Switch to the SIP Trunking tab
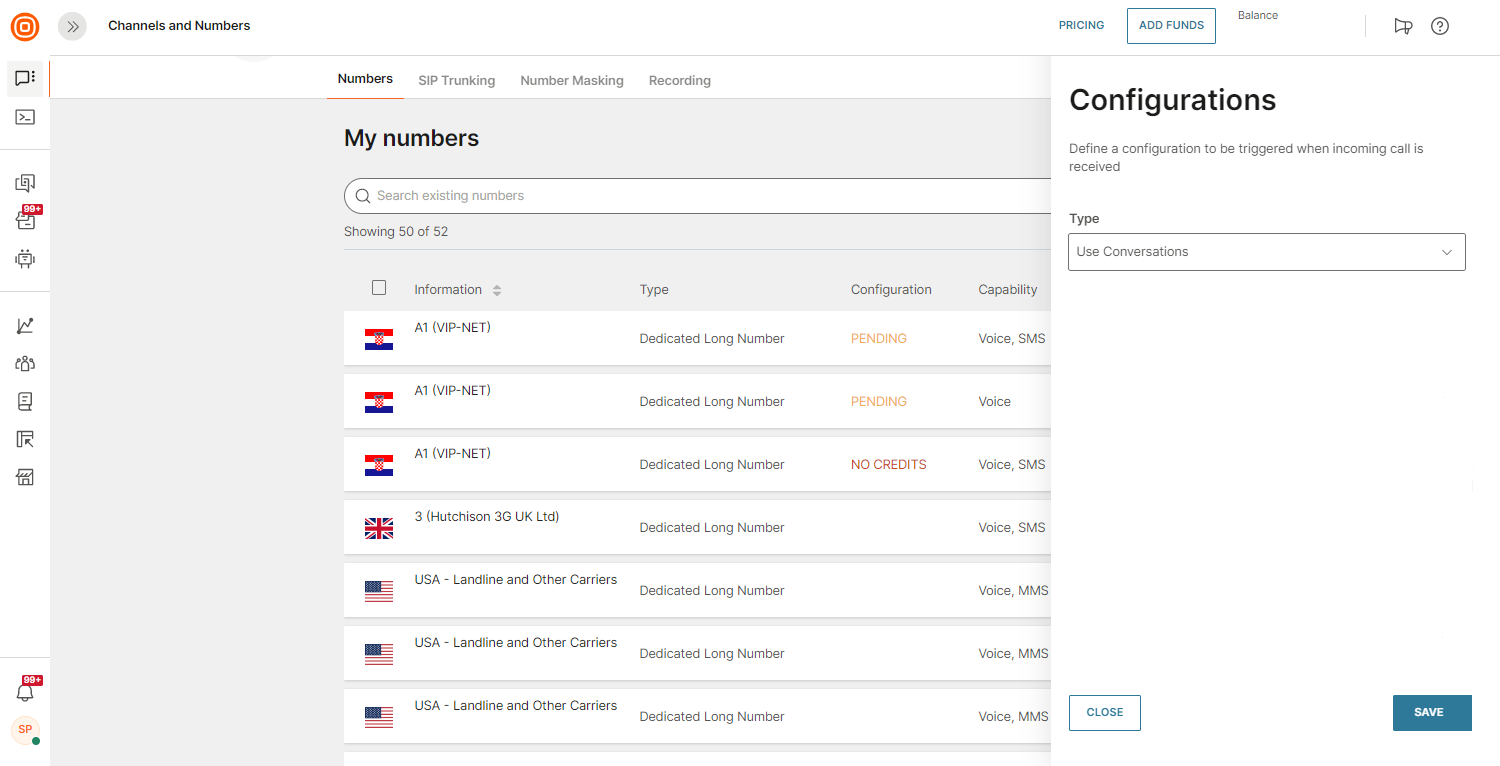 pyautogui.click(x=456, y=80)
